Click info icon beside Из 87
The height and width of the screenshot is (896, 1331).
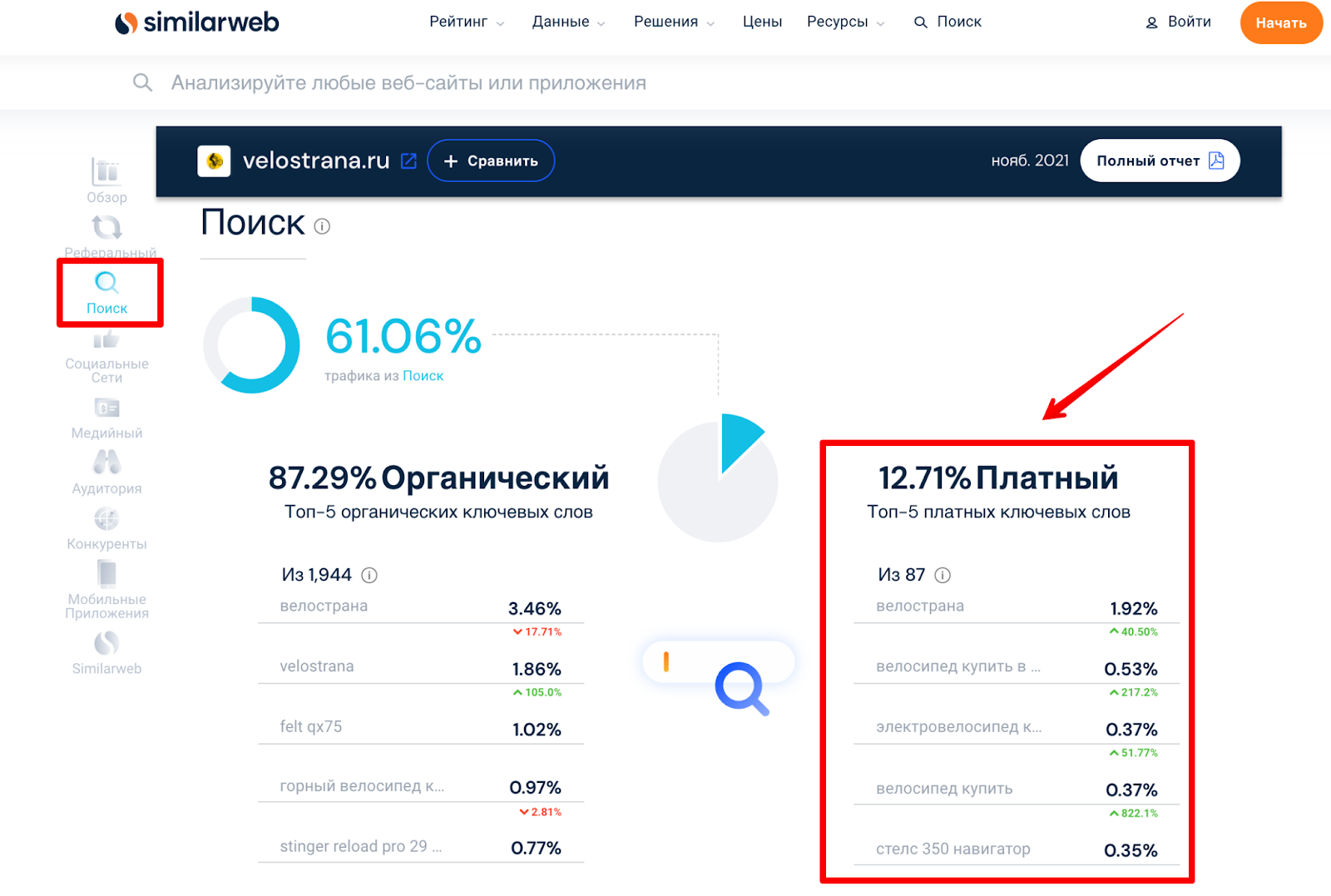[x=943, y=575]
